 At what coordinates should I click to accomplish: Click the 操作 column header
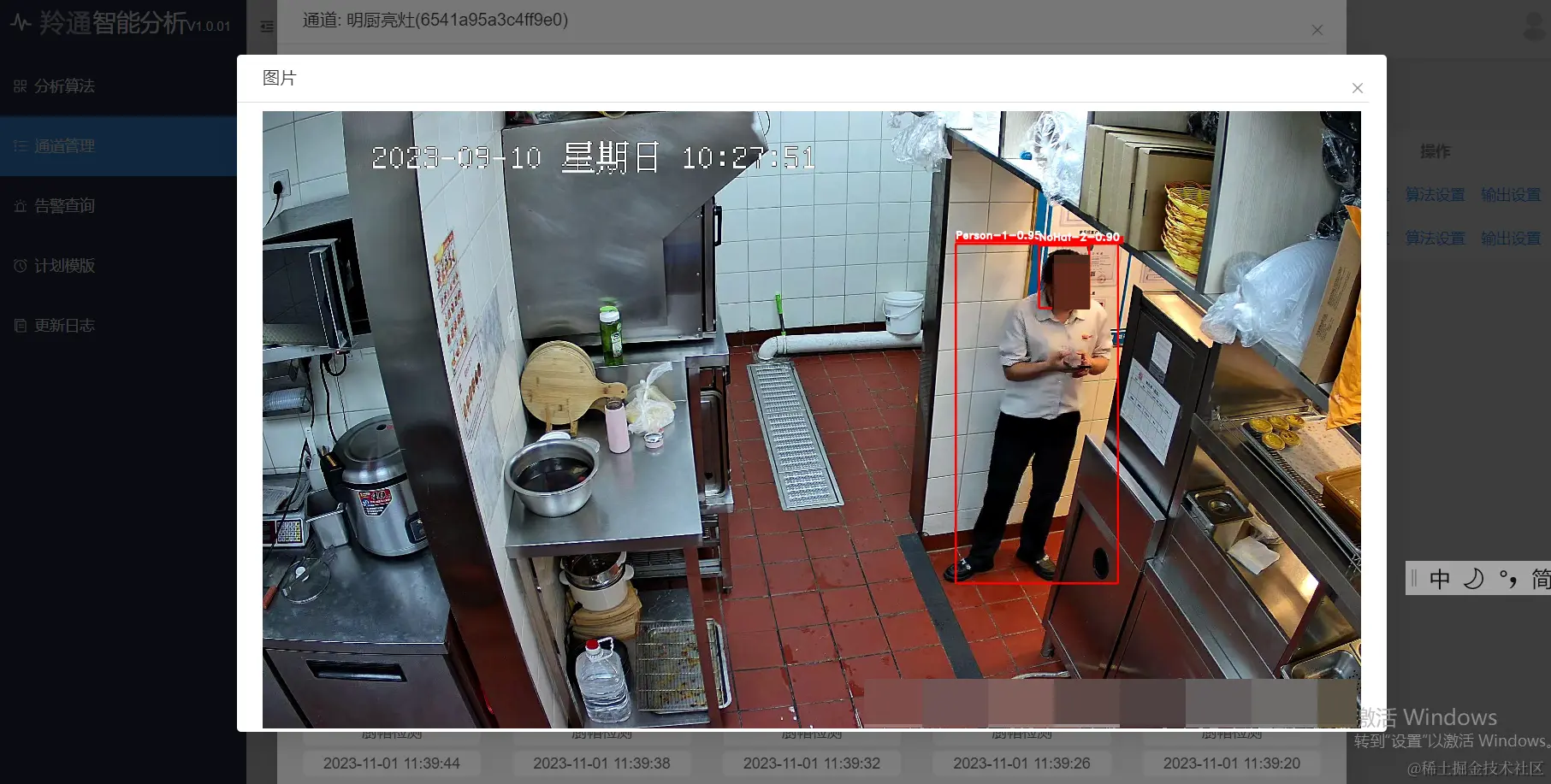click(1435, 151)
